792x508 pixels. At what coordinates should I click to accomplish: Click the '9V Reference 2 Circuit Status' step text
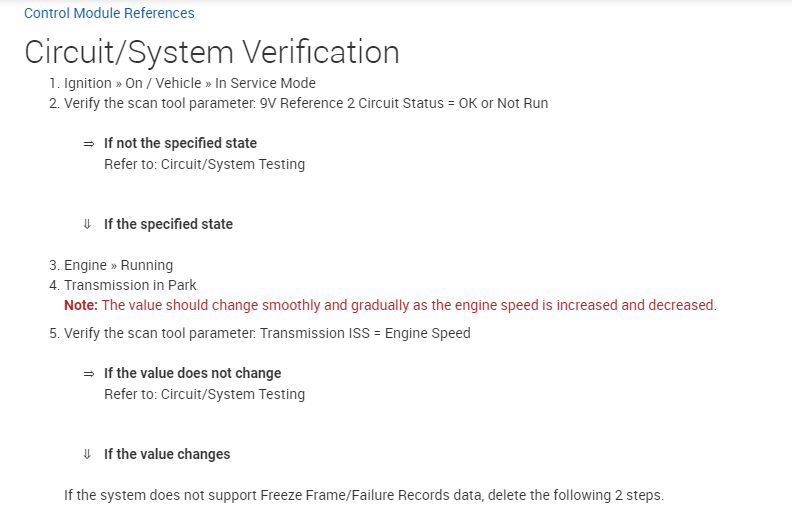(x=305, y=103)
